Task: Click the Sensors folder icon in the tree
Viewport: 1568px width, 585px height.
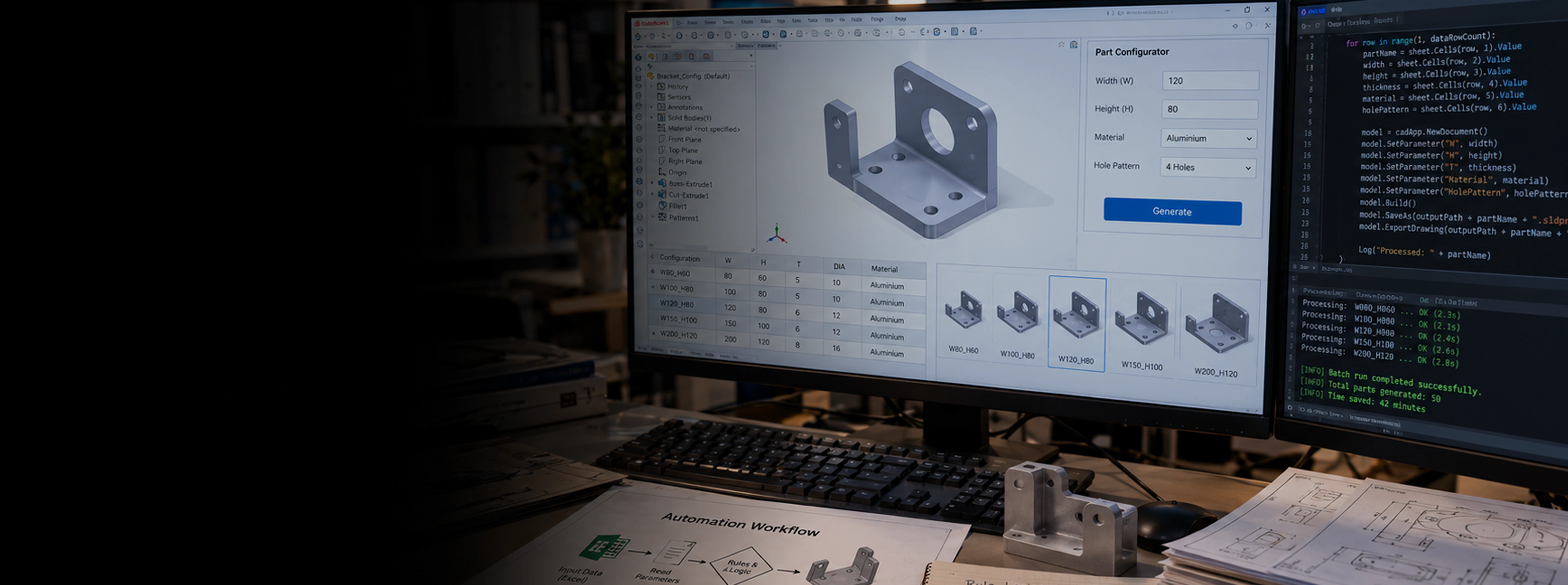Action: [x=661, y=97]
